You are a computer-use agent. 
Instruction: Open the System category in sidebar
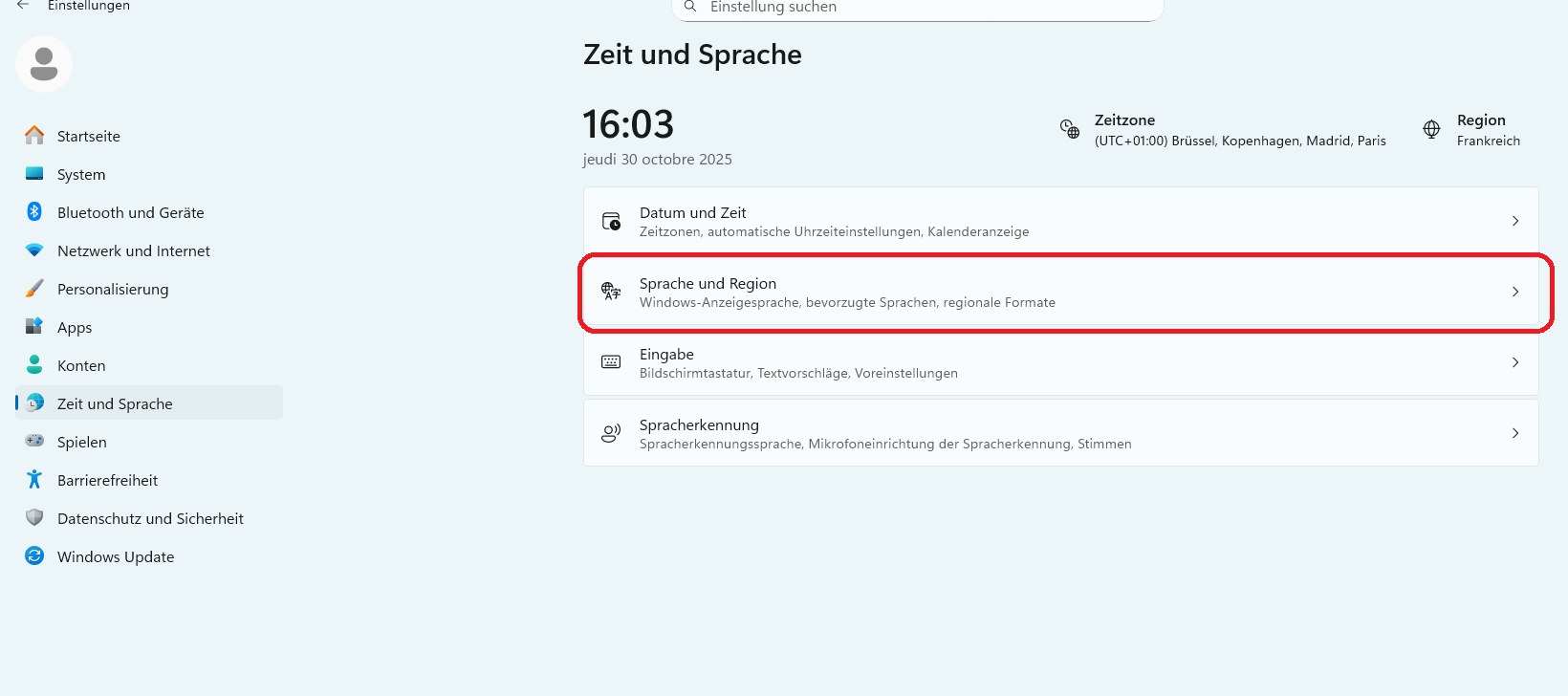coord(81,174)
